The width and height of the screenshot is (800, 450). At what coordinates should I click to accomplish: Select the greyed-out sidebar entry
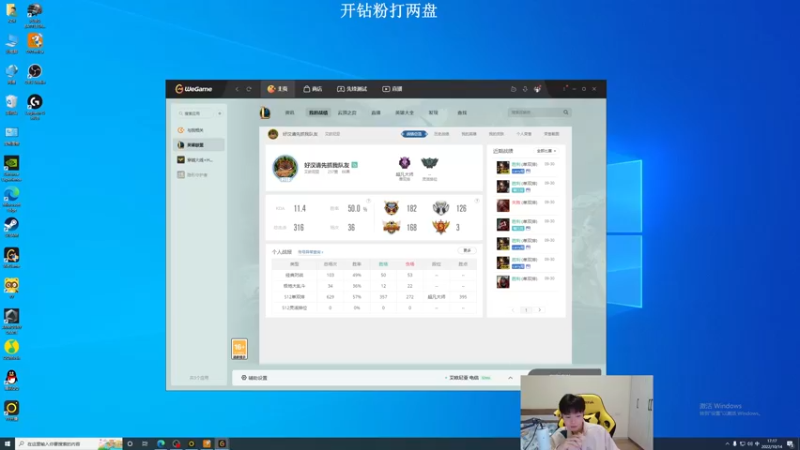[x=199, y=174]
